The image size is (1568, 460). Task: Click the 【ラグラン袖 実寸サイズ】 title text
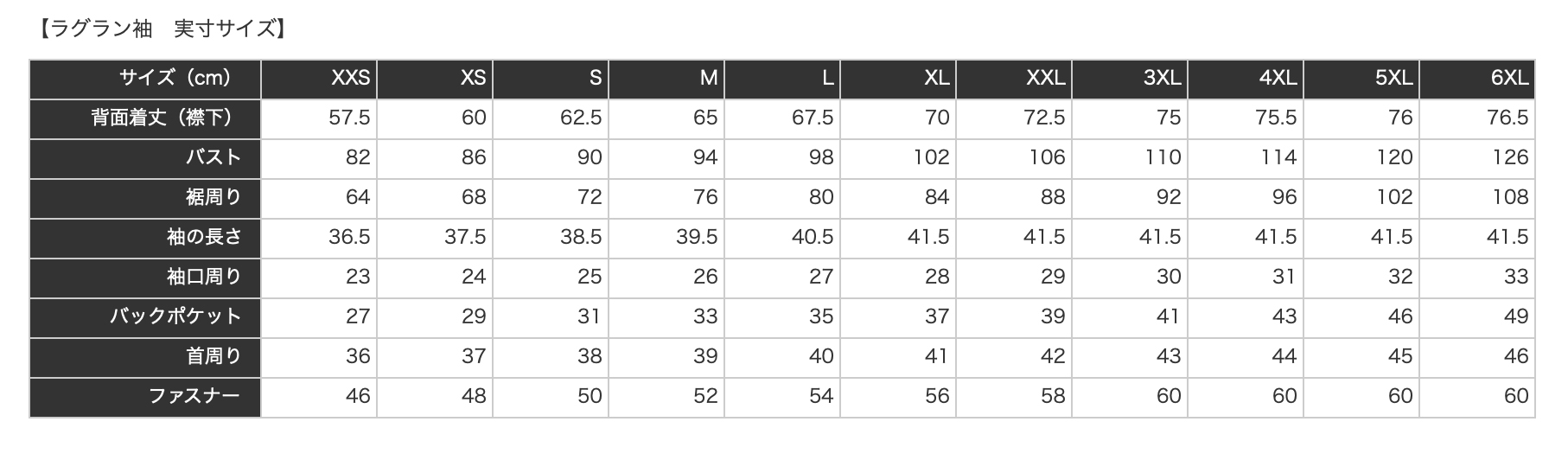[162, 29]
